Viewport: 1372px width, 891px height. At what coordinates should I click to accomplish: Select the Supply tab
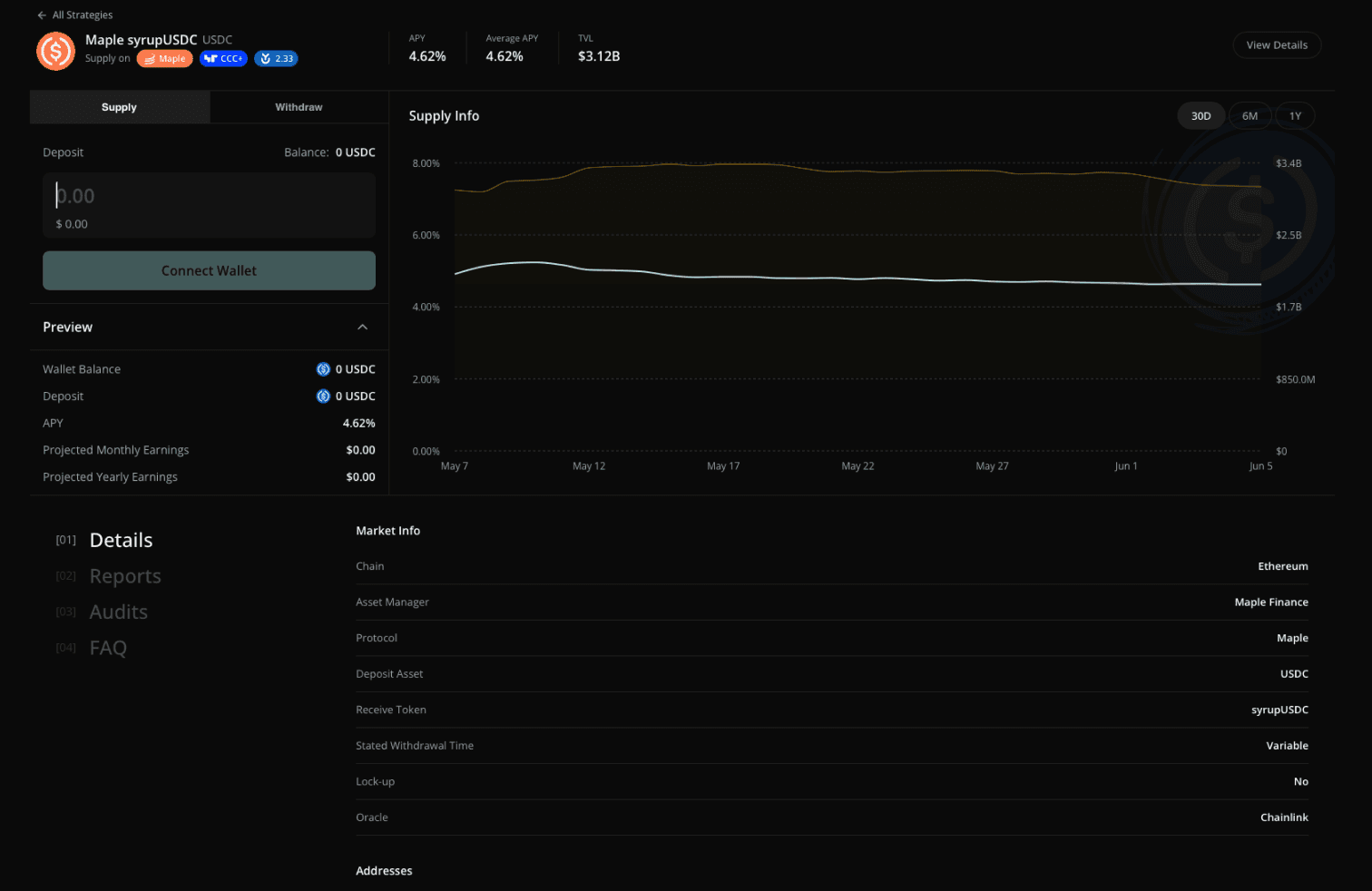(x=119, y=107)
